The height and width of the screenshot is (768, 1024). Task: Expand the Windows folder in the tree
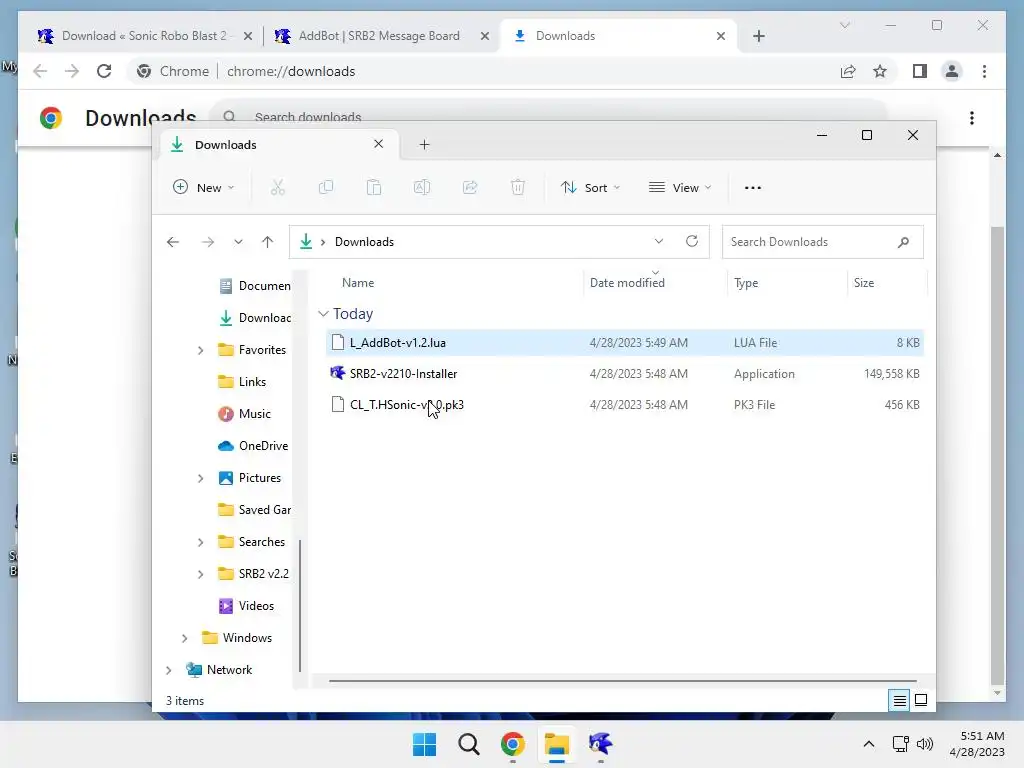184,638
